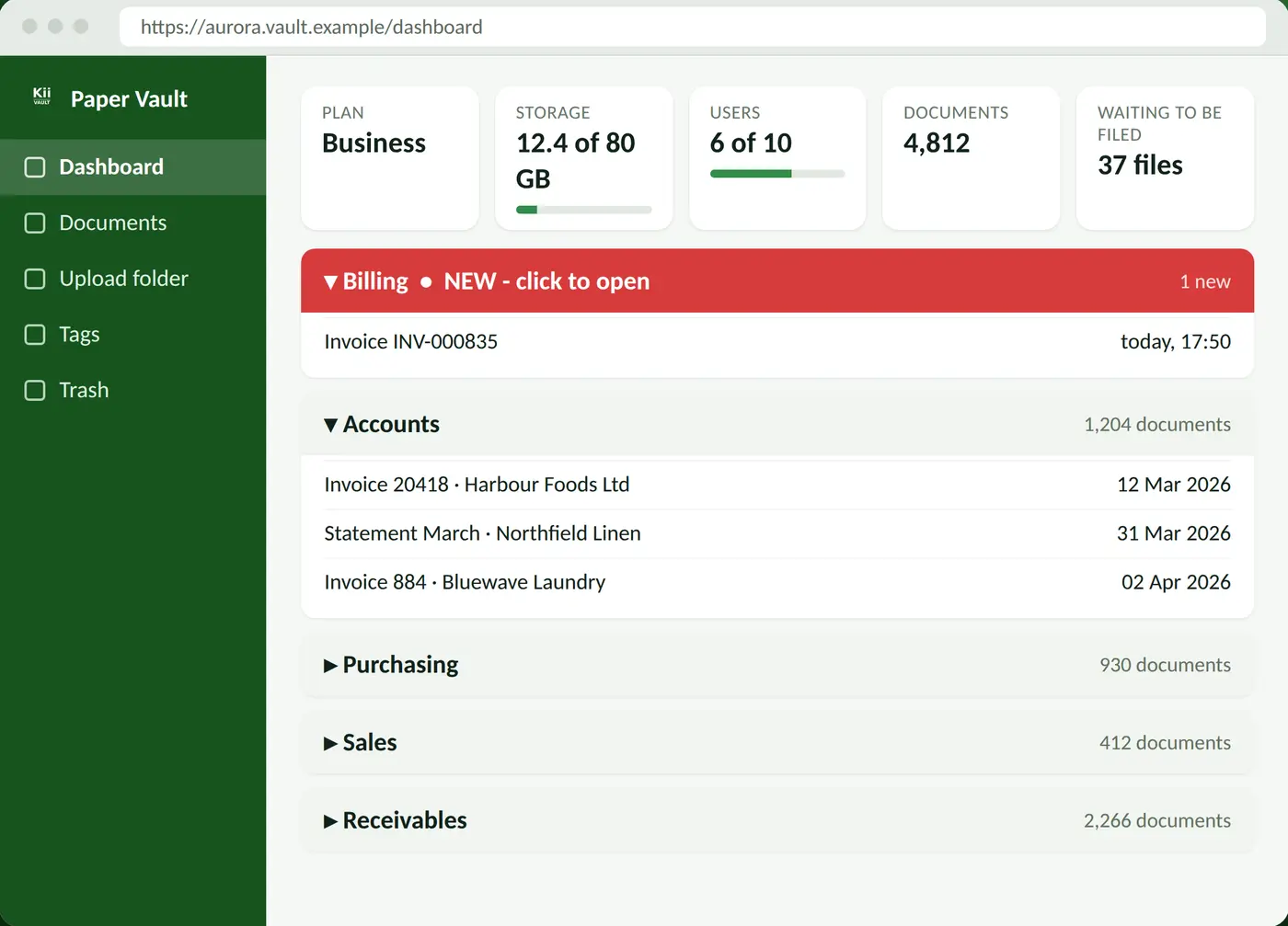Click the '12 Mar 2026' date
Viewport: 1288px width, 926px height.
click(1174, 485)
